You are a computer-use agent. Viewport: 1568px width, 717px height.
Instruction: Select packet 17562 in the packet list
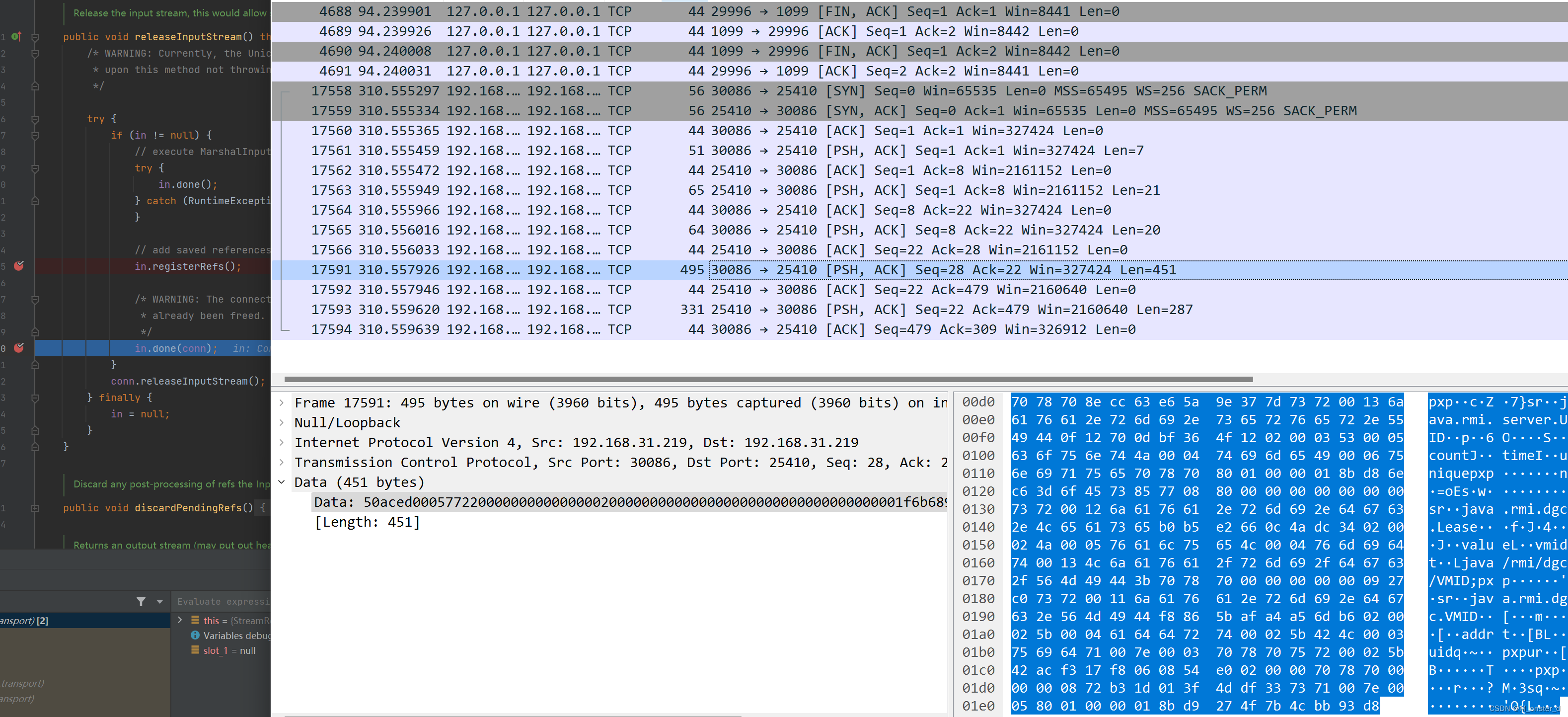point(919,170)
